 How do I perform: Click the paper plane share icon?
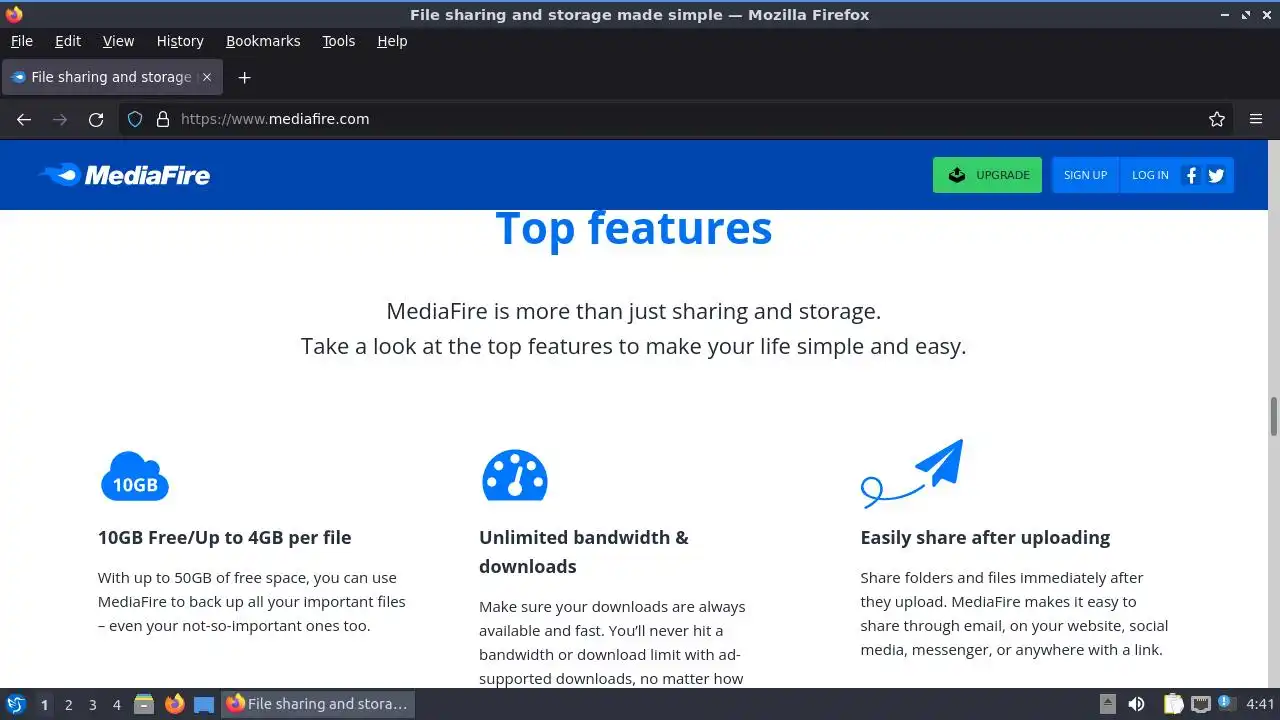click(x=912, y=473)
